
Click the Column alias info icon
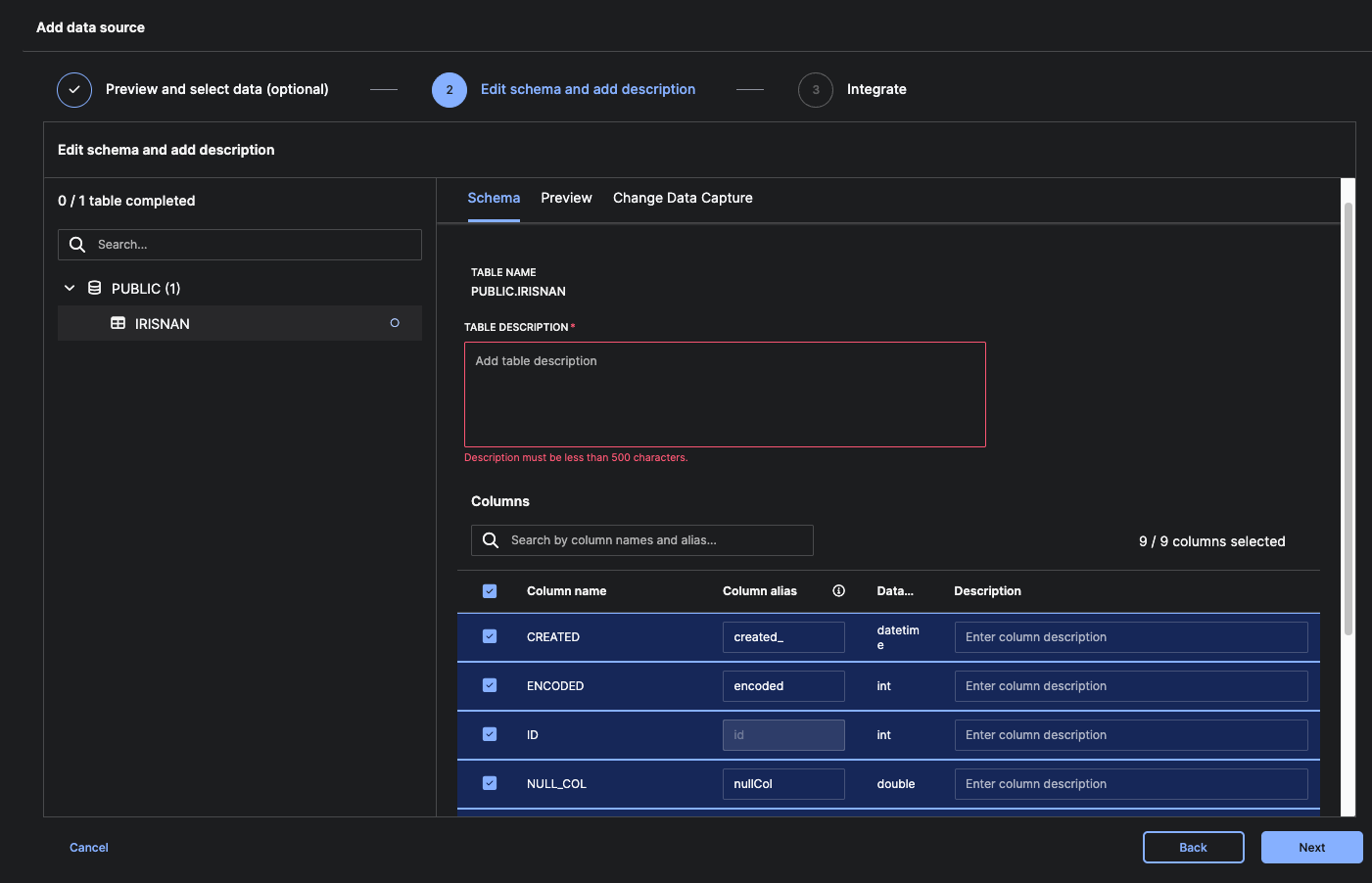(838, 591)
